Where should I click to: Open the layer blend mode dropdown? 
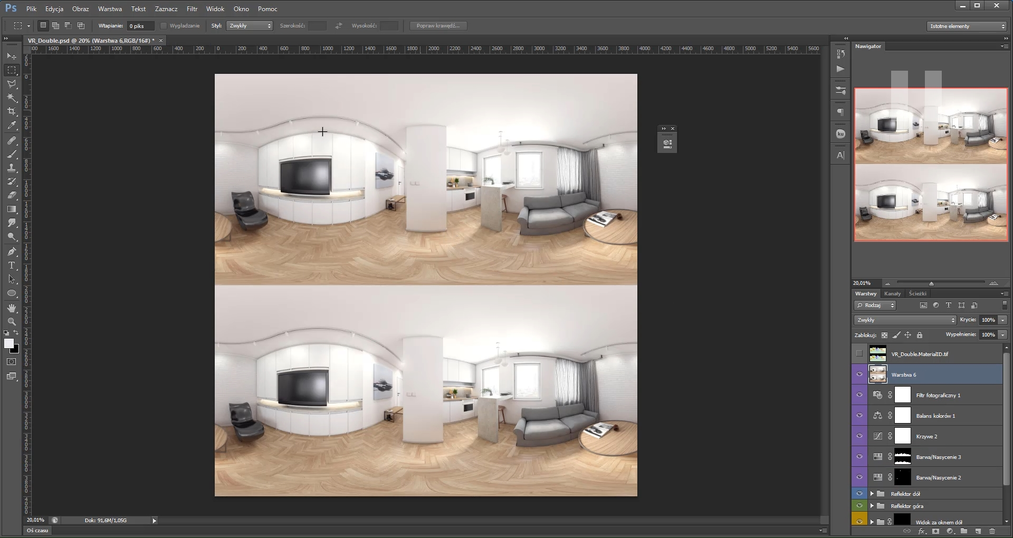click(904, 320)
